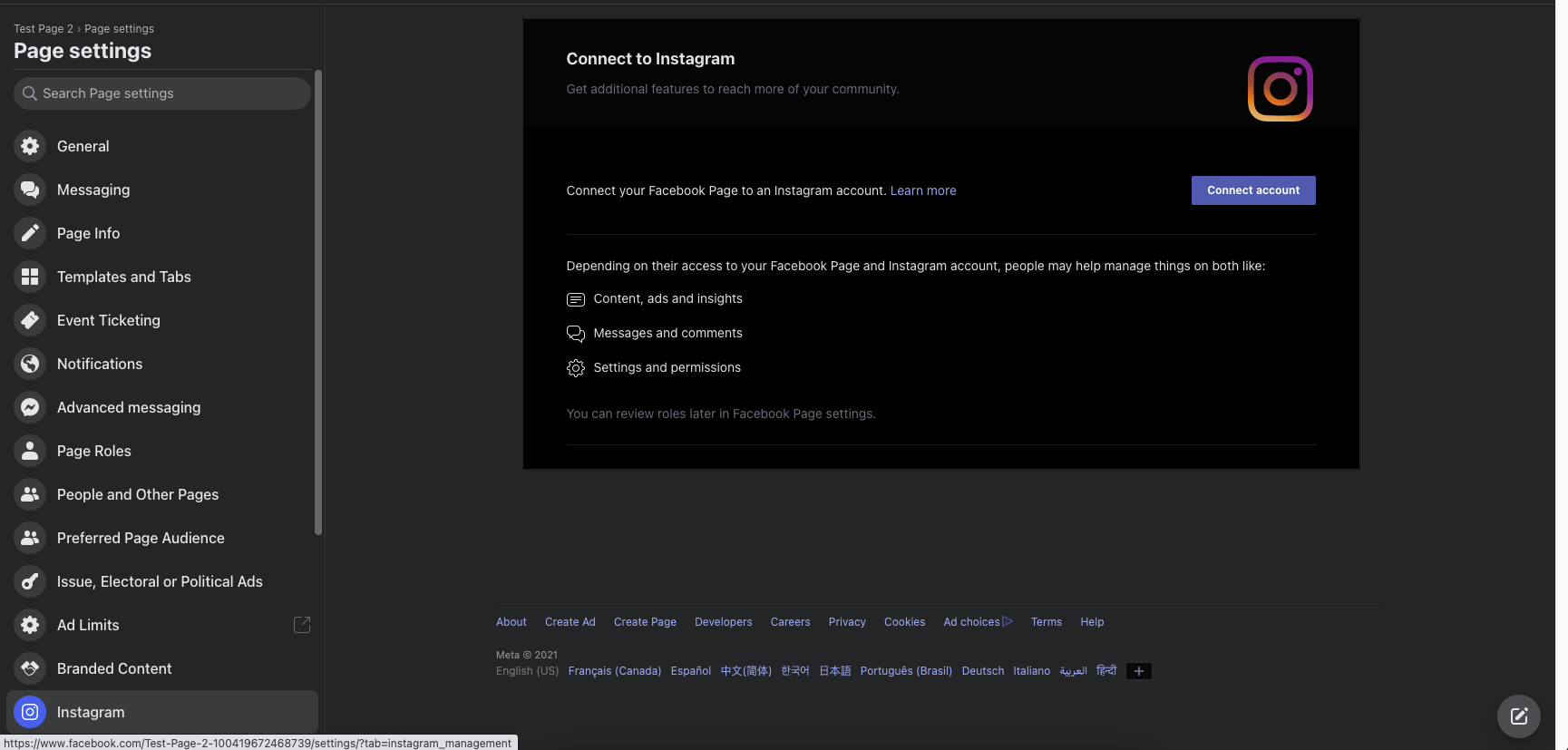Select Branded Content

pyautogui.click(x=162, y=668)
